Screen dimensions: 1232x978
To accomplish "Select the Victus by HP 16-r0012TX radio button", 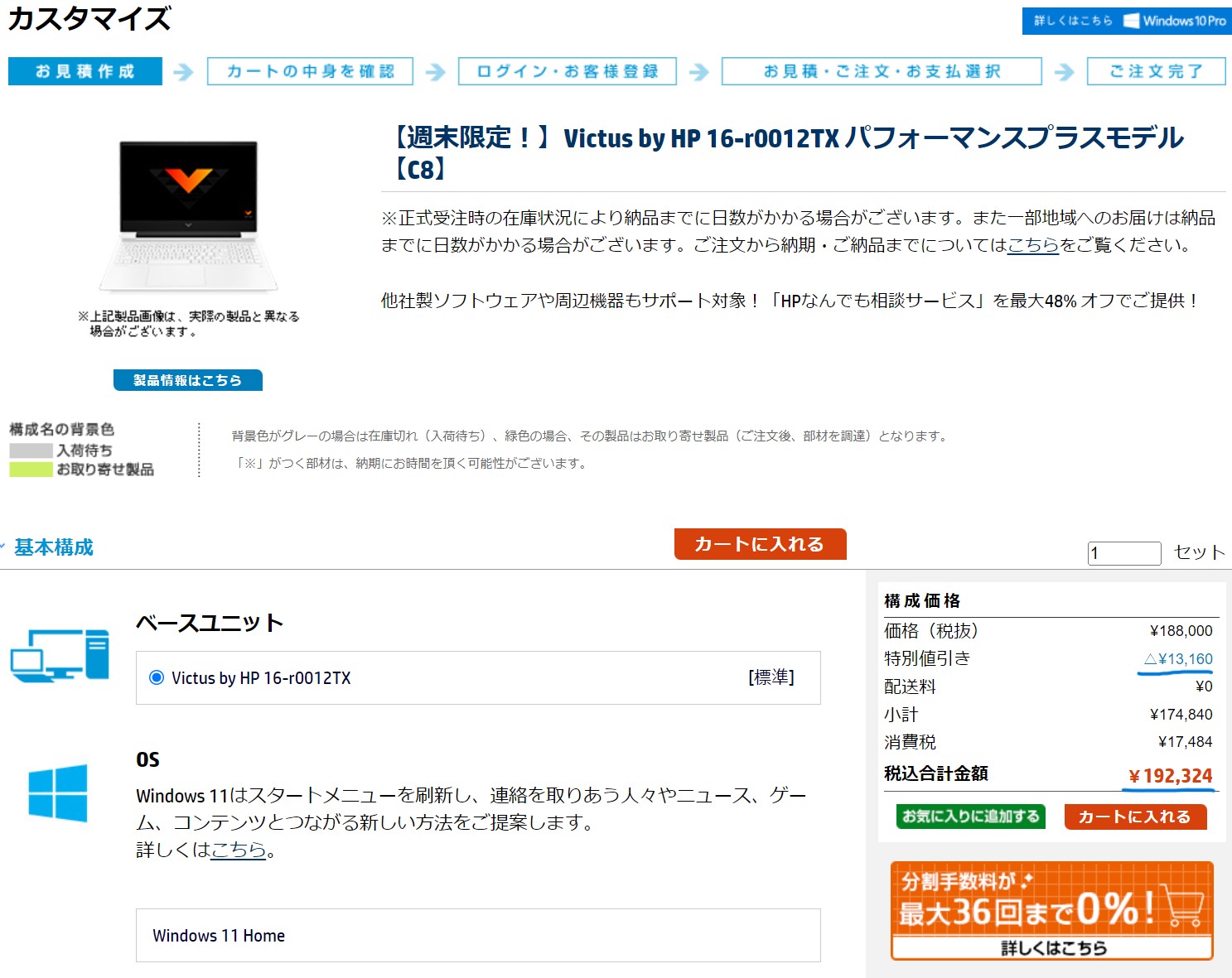I will pos(156,677).
